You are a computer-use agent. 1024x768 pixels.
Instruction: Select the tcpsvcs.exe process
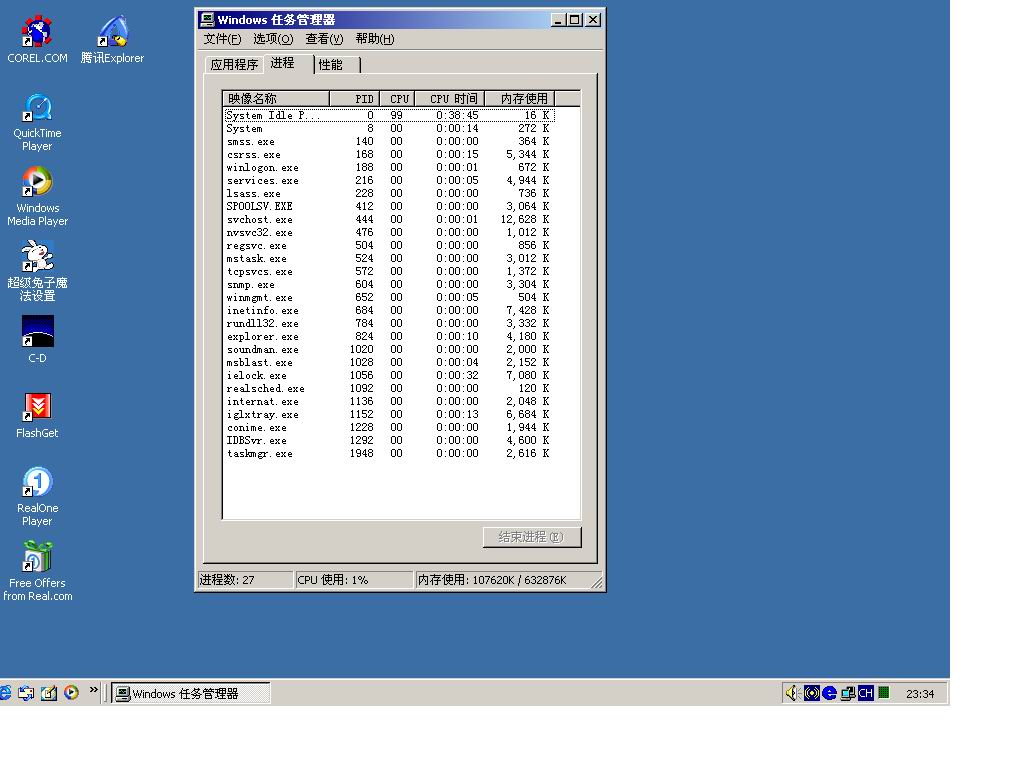[389, 272]
